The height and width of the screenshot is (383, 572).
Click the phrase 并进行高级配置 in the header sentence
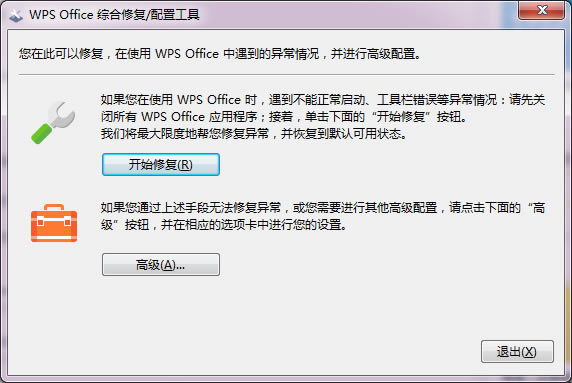tap(373, 54)
